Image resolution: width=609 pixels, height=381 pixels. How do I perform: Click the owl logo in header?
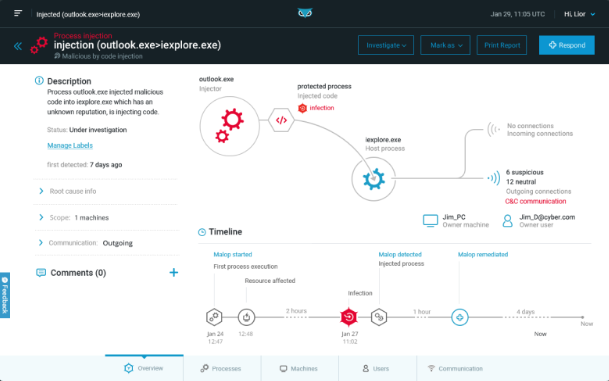[305, 13]
